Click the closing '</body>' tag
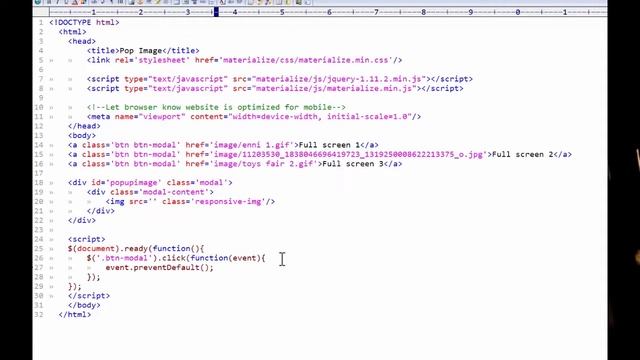This screenshot has width=640, height=360. pyautogui.click(x=84, y=305)
